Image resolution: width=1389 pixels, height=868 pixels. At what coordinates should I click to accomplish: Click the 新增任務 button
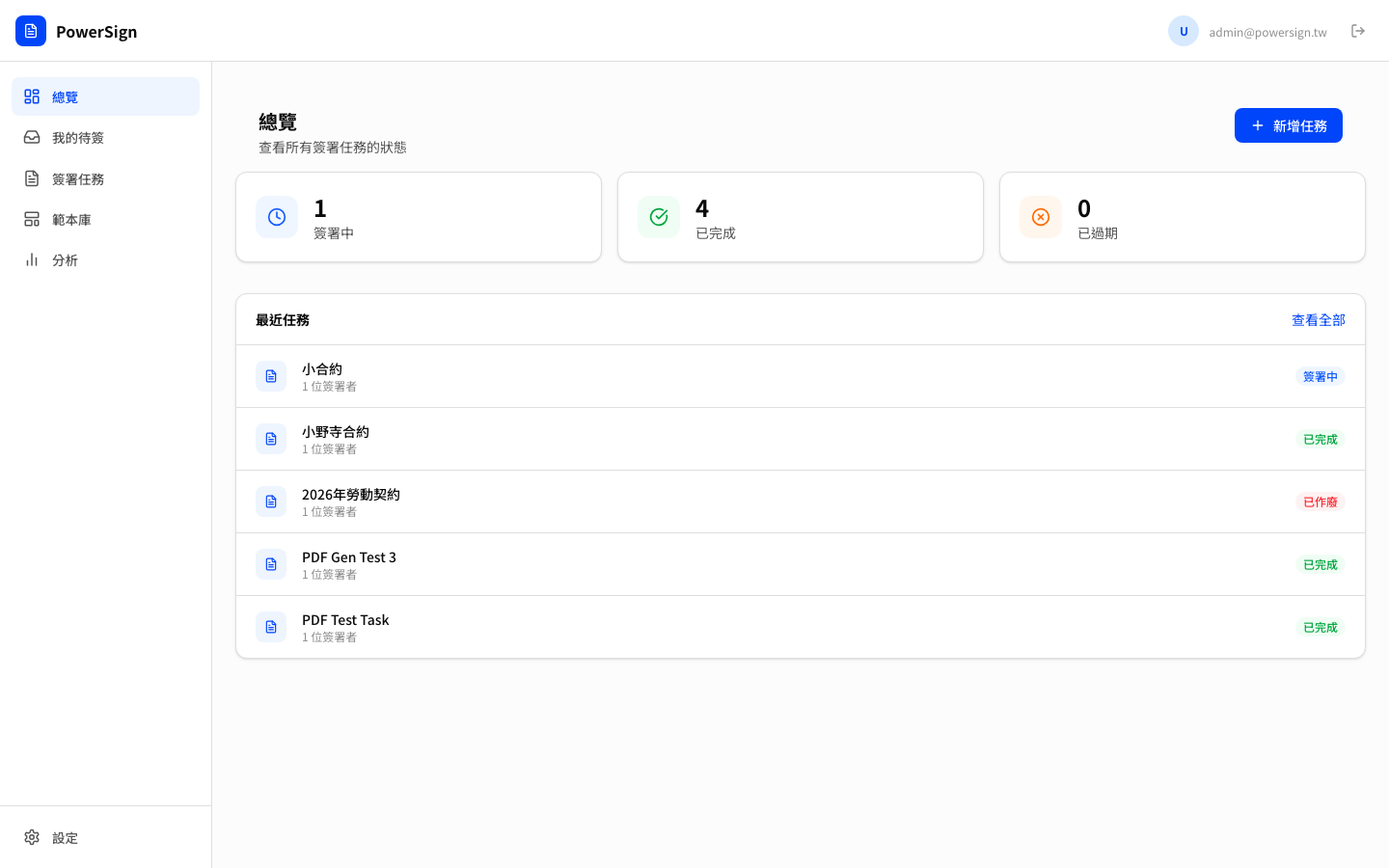[x=1289, y=125]
